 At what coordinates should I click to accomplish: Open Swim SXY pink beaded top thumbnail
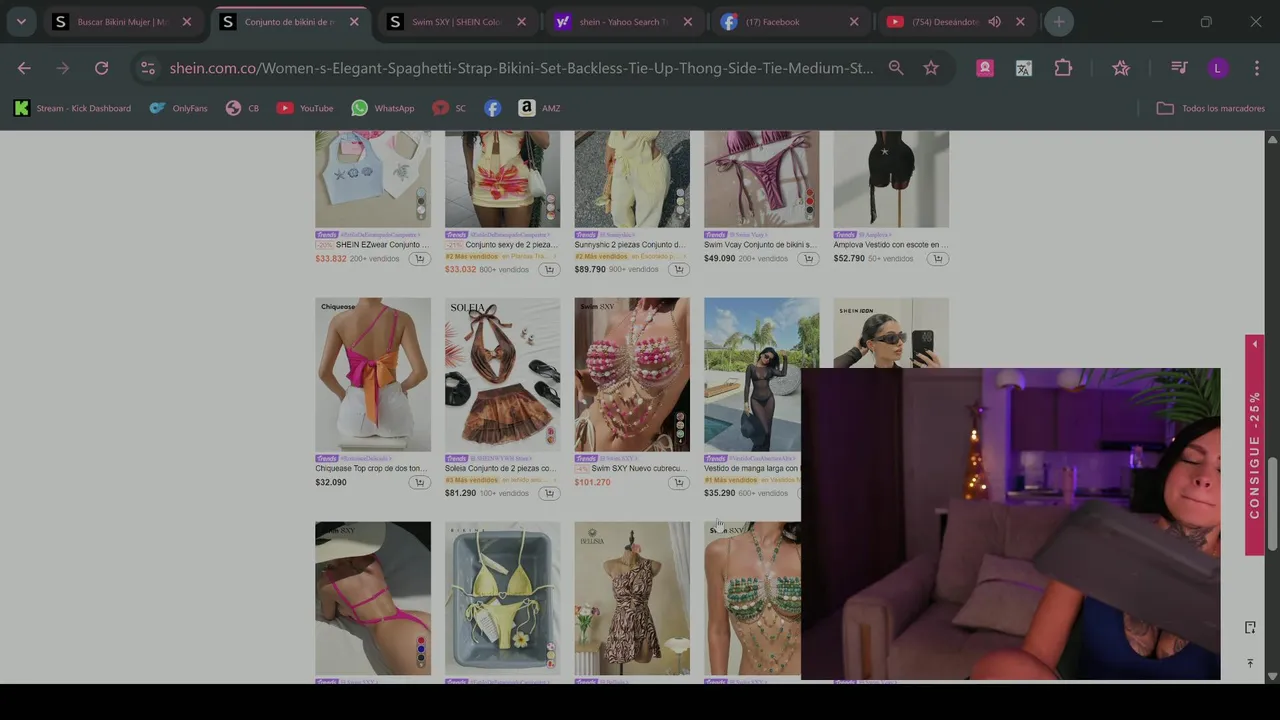point(632,375)
